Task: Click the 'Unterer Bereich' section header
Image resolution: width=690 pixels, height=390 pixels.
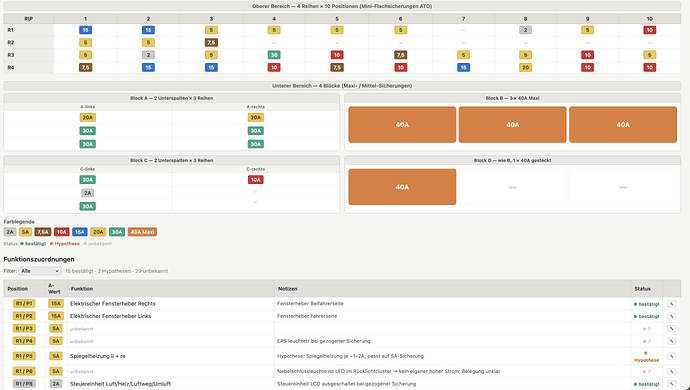Action: pos(342,86)
